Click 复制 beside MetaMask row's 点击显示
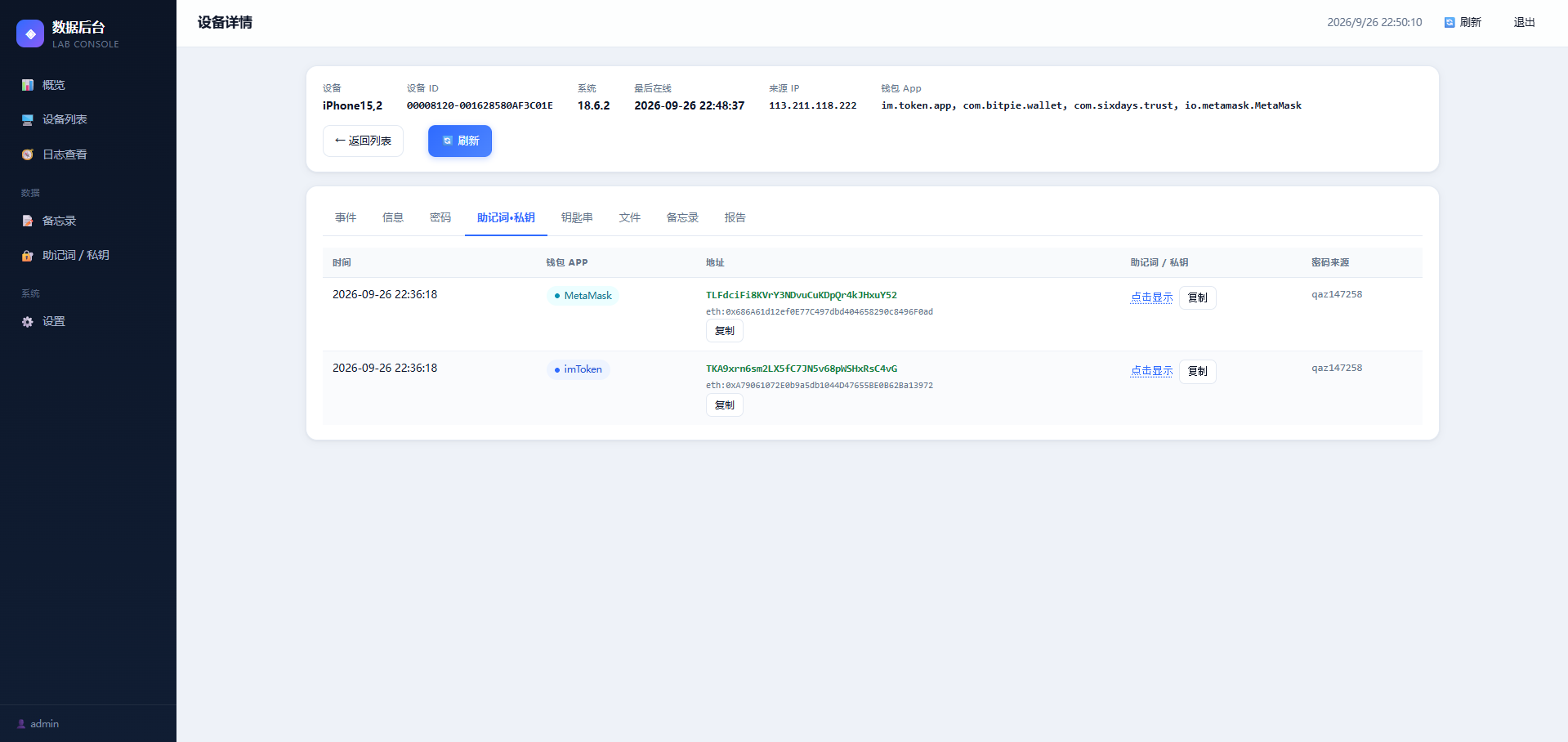This screenshot has width=1568, height=742. coord(1198,297)
